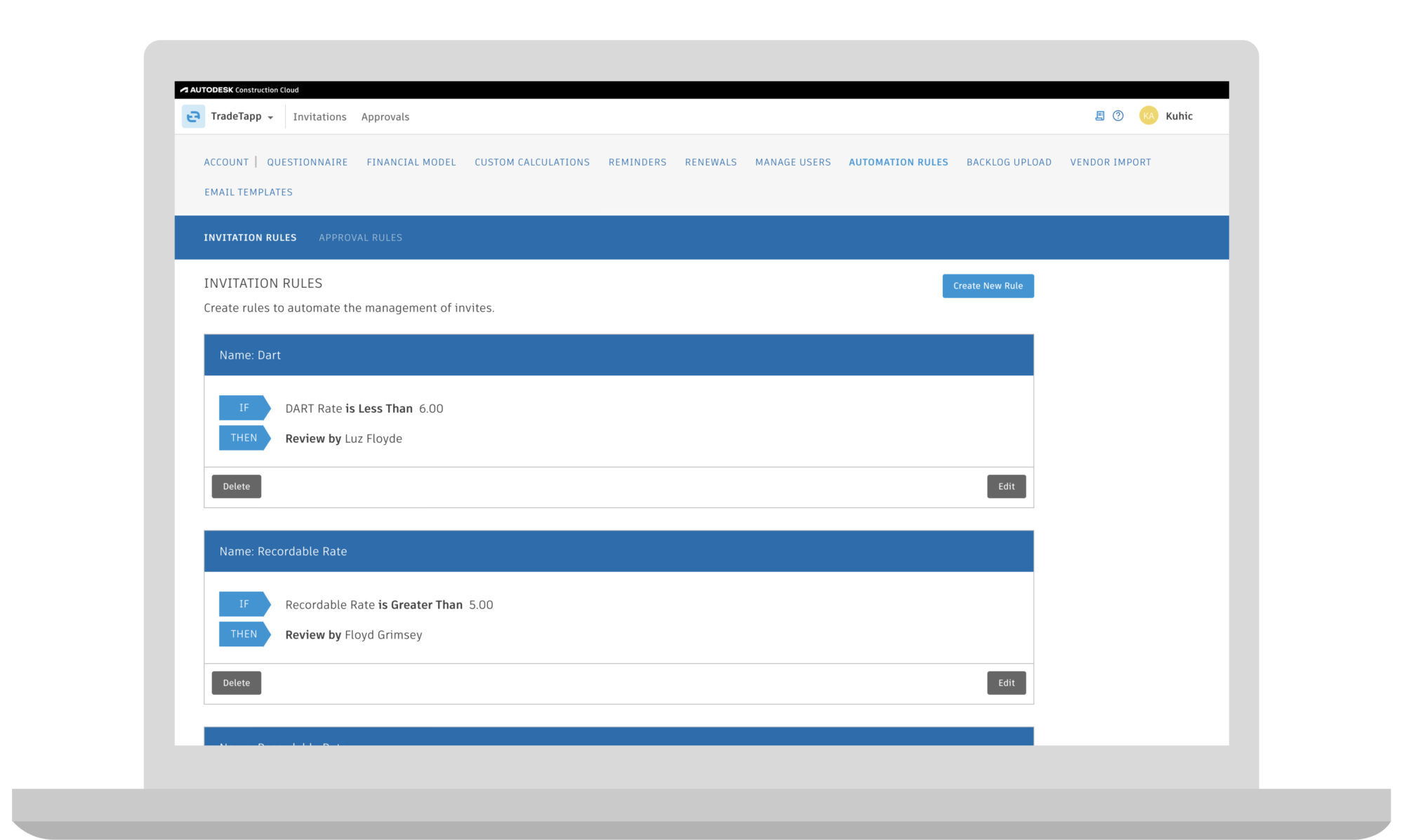Open the KA user avatar
The height and width of the screenshot is (840, 1404).
(1148, 115)
